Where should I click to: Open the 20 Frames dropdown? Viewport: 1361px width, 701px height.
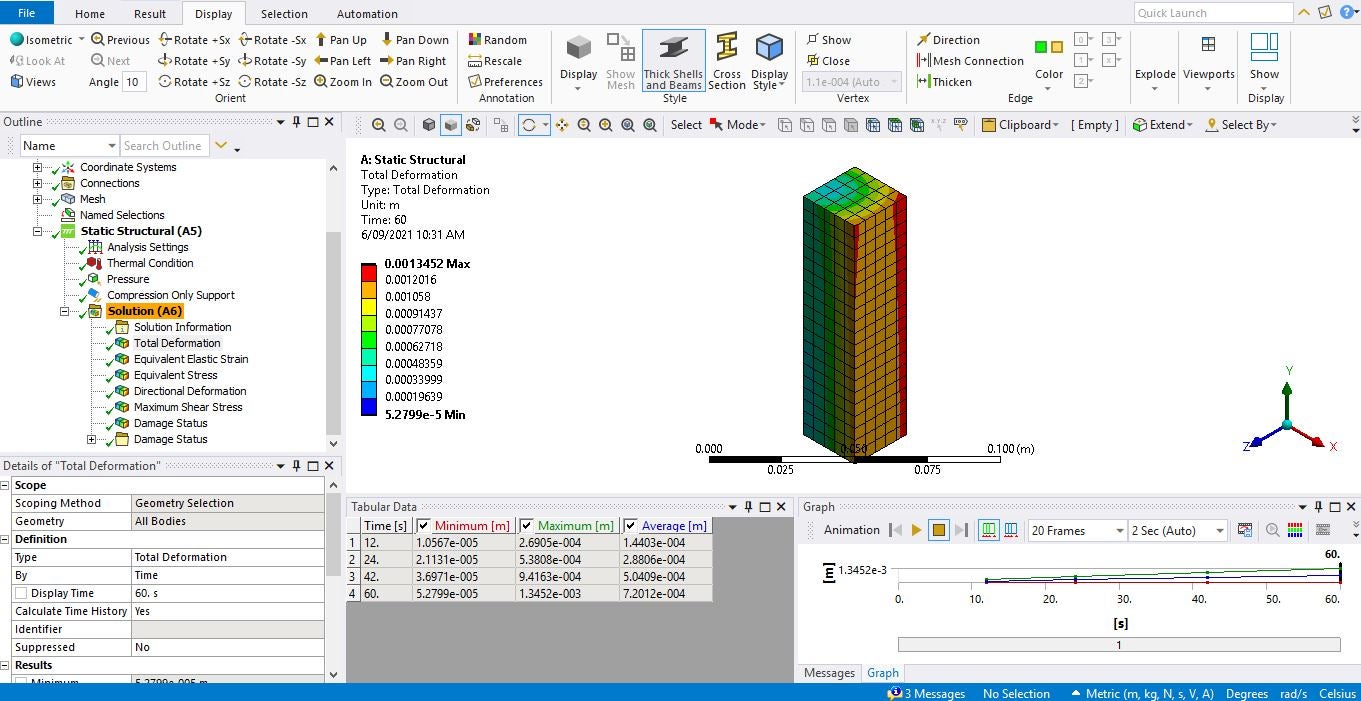tap(1076, 531)
